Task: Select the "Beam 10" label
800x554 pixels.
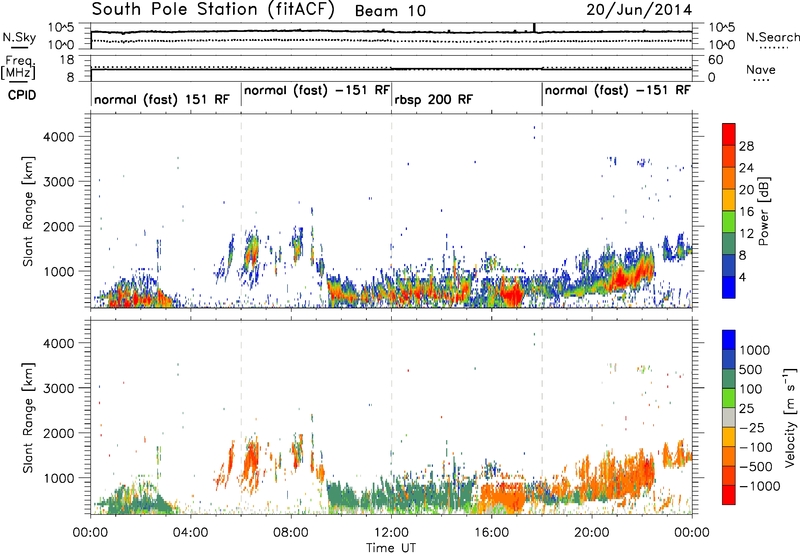Action: point(390,11)
